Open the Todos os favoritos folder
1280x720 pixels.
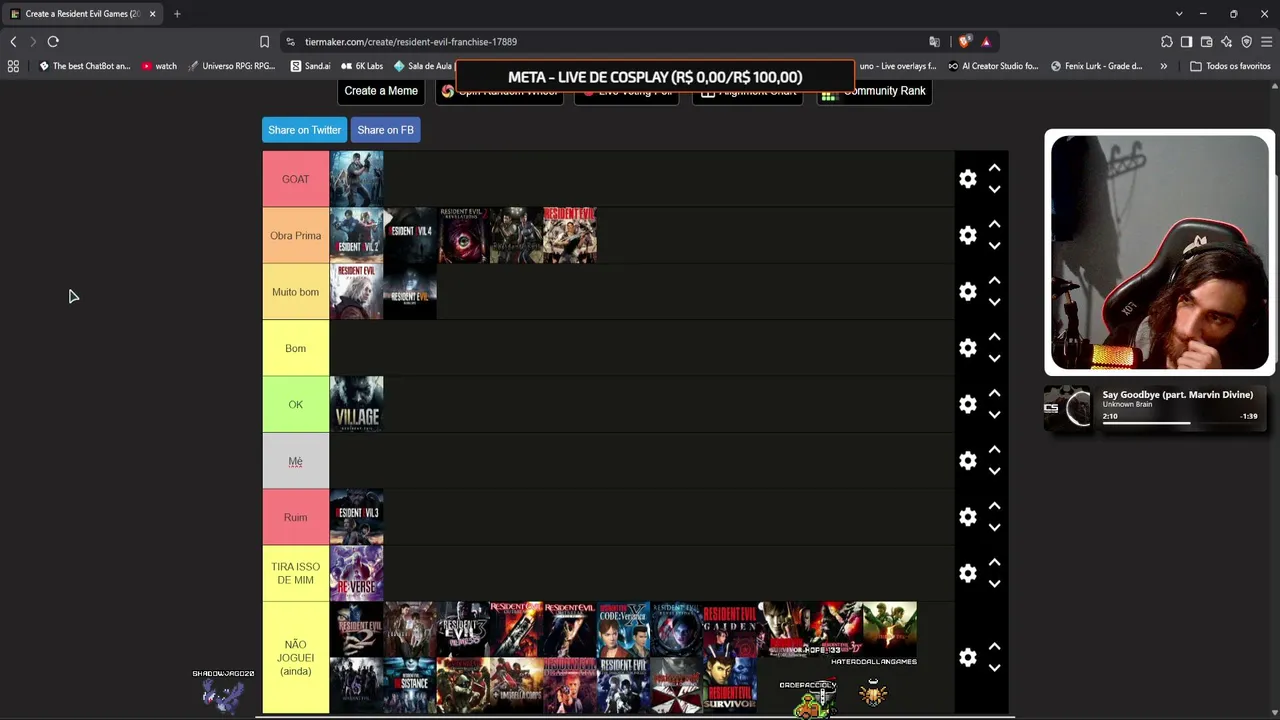point(1230,66)
